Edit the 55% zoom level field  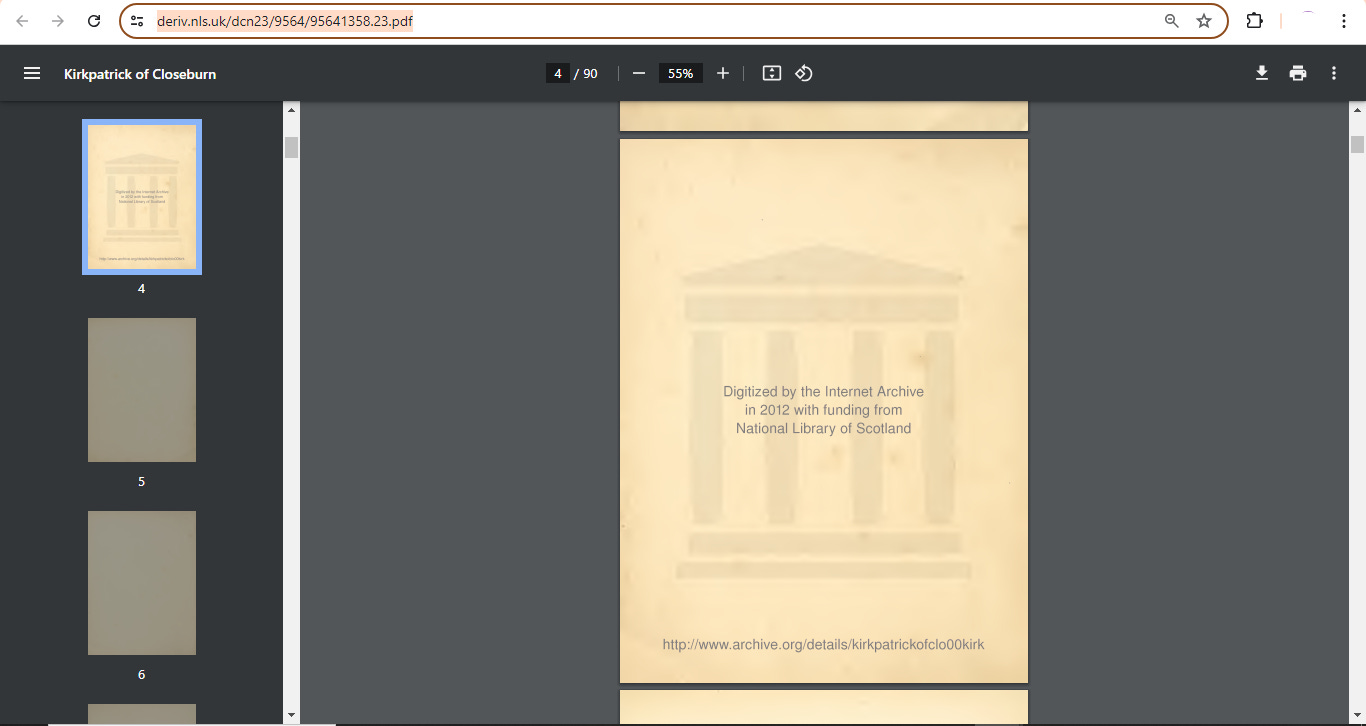681,73
